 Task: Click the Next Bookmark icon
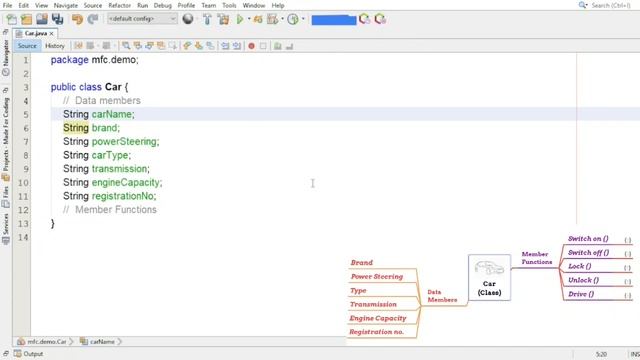point(199,46)
